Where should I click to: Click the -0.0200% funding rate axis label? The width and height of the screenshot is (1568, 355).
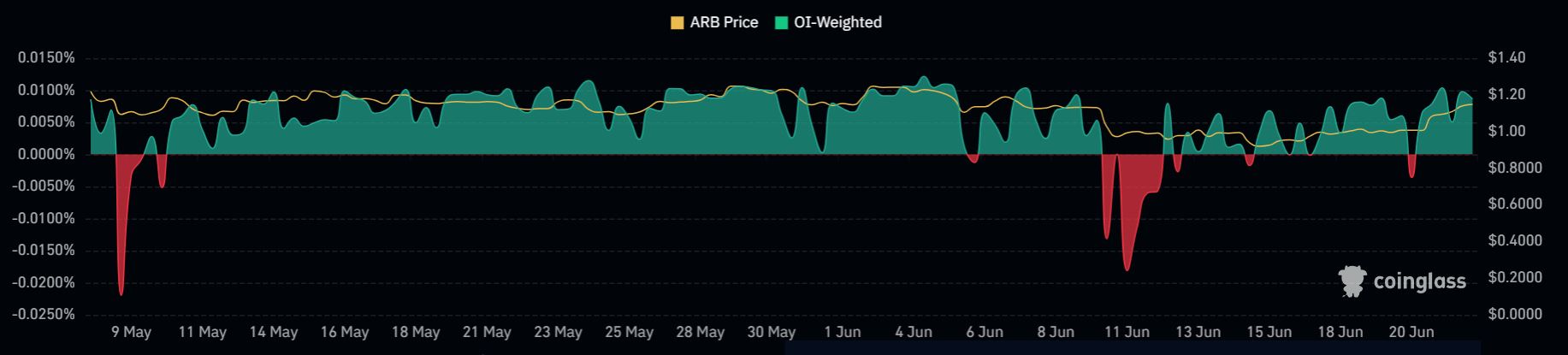pyautogui.click(x=44, y=282)
